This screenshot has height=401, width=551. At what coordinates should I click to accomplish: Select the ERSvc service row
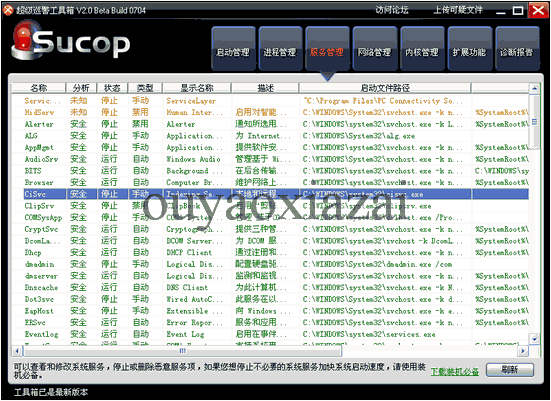click(270, 322)
